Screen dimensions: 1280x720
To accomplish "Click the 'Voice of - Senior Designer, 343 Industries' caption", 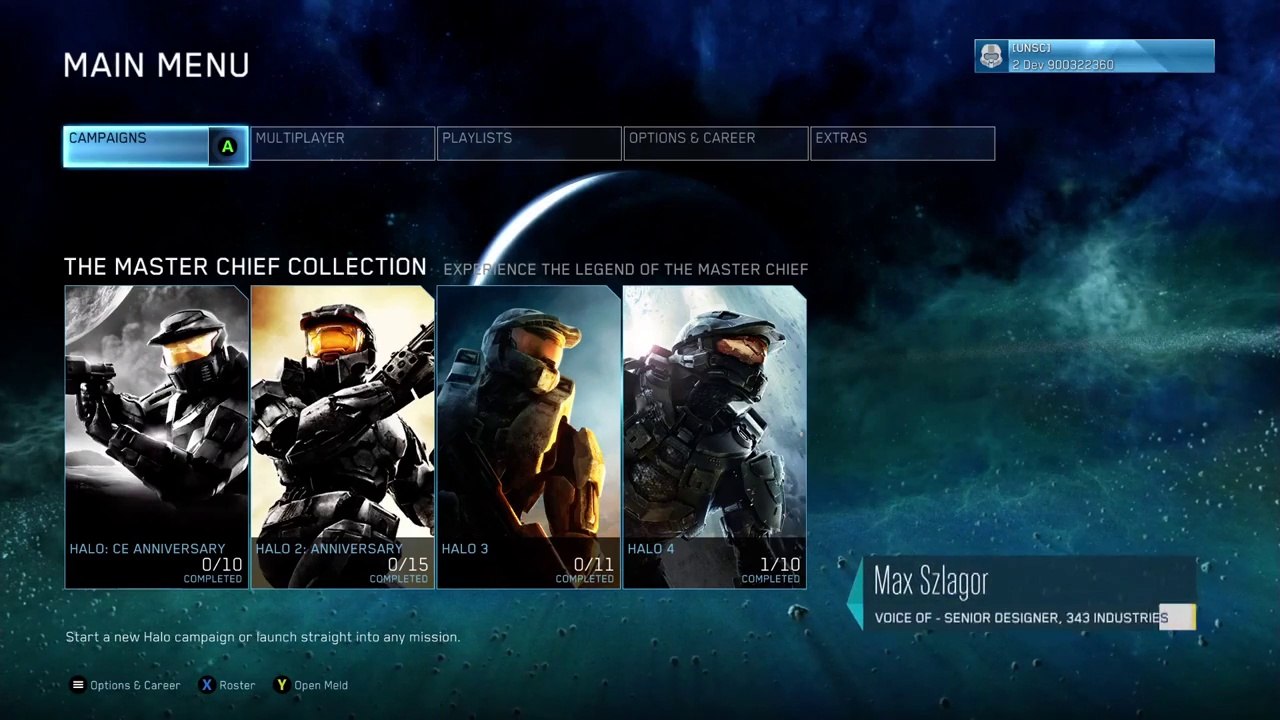I will coord(1021,618).
